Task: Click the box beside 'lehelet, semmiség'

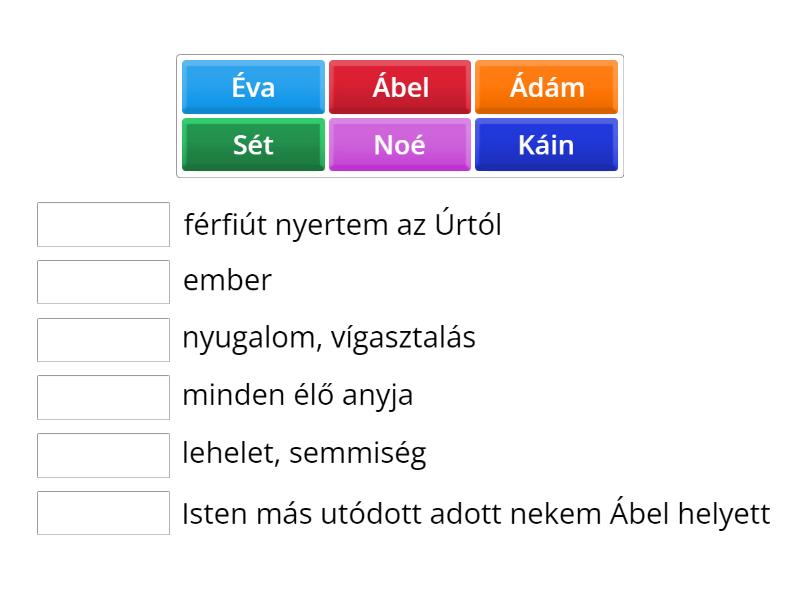Action: [103, 455]
